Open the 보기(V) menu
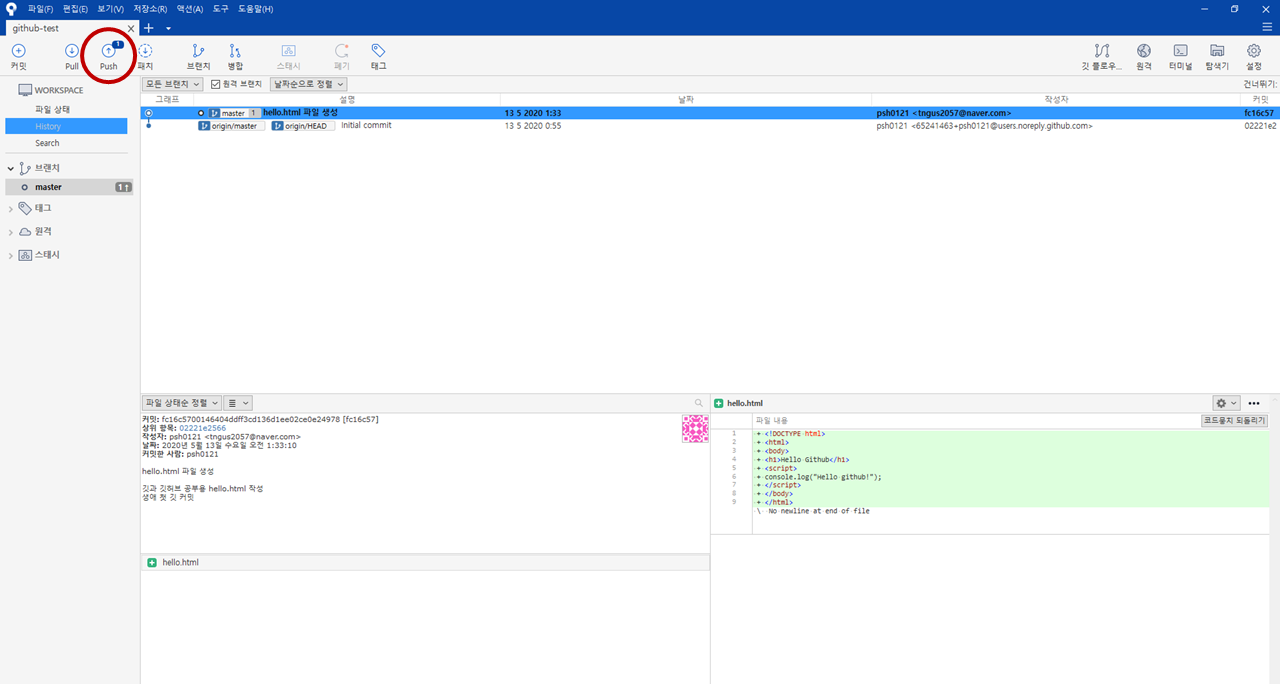Screen dimensions: 1280x684 tap(110, 9)
